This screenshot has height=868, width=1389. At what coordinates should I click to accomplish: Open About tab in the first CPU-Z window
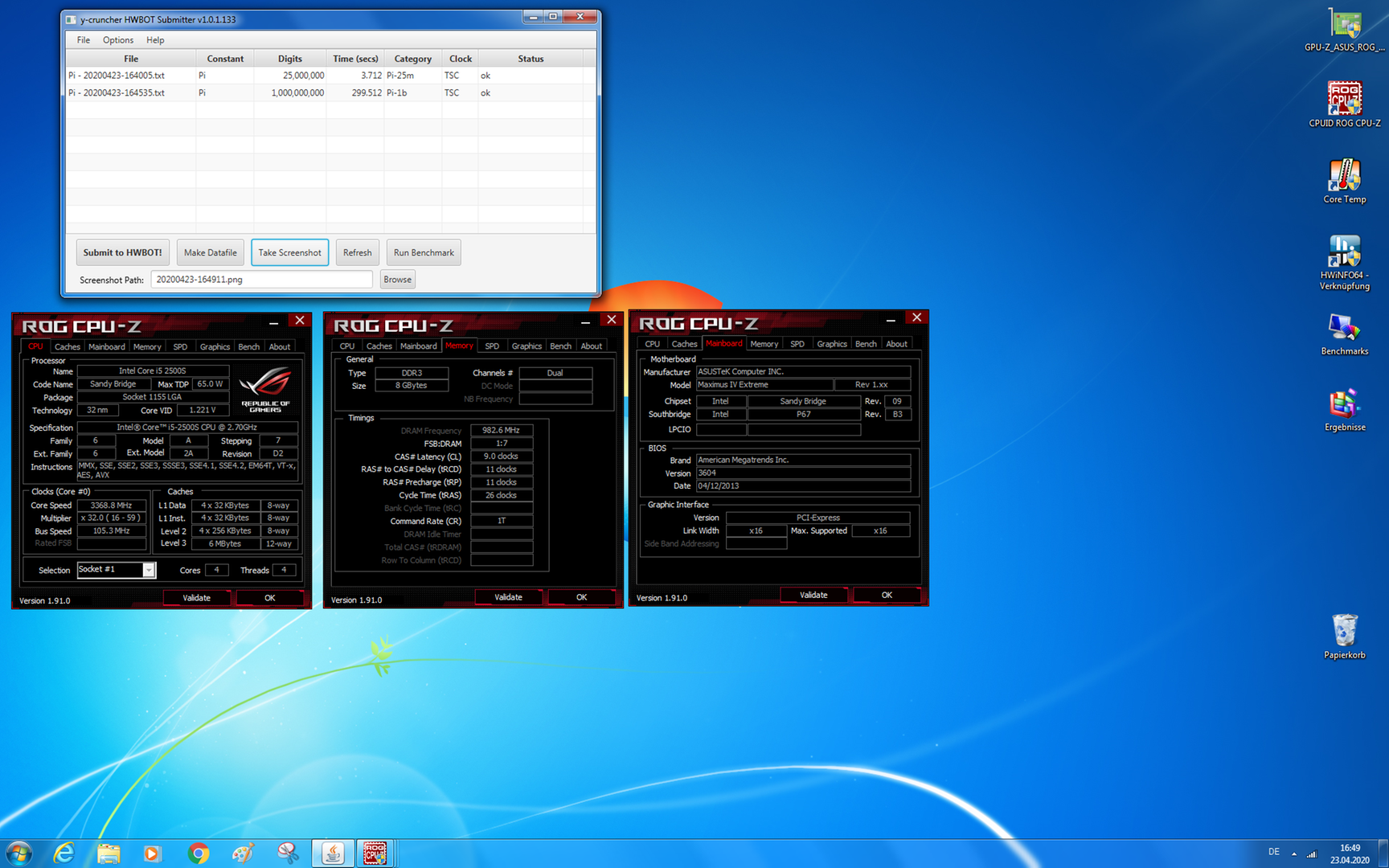[280, 347]
